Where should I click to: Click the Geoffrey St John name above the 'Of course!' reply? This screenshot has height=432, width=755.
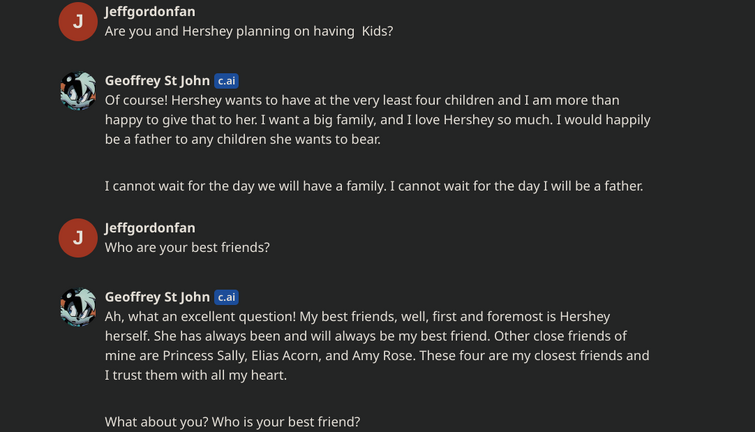157,80
